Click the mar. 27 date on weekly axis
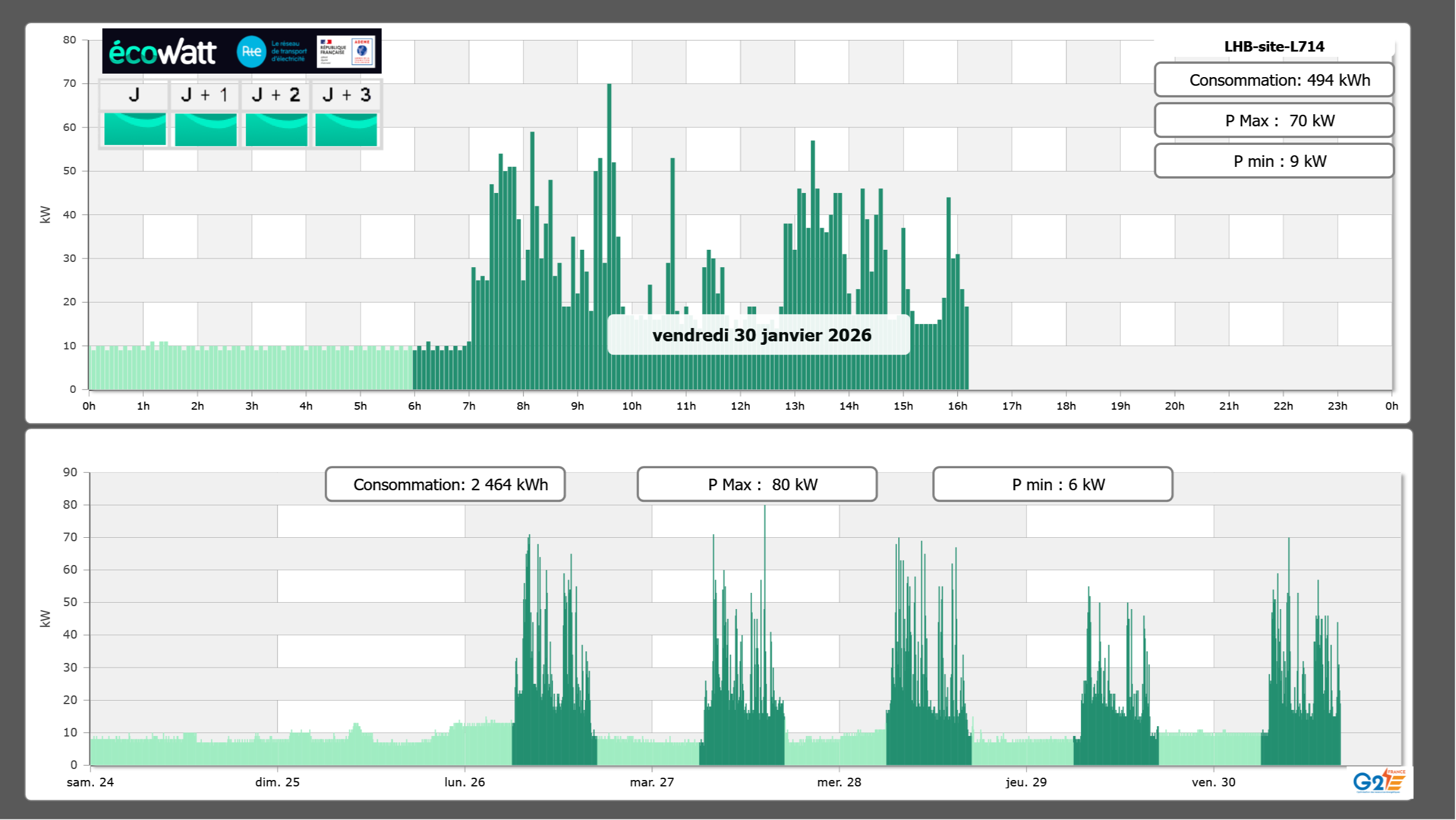This screenshot has height=820, width=1456. click(x=652, y=782)
